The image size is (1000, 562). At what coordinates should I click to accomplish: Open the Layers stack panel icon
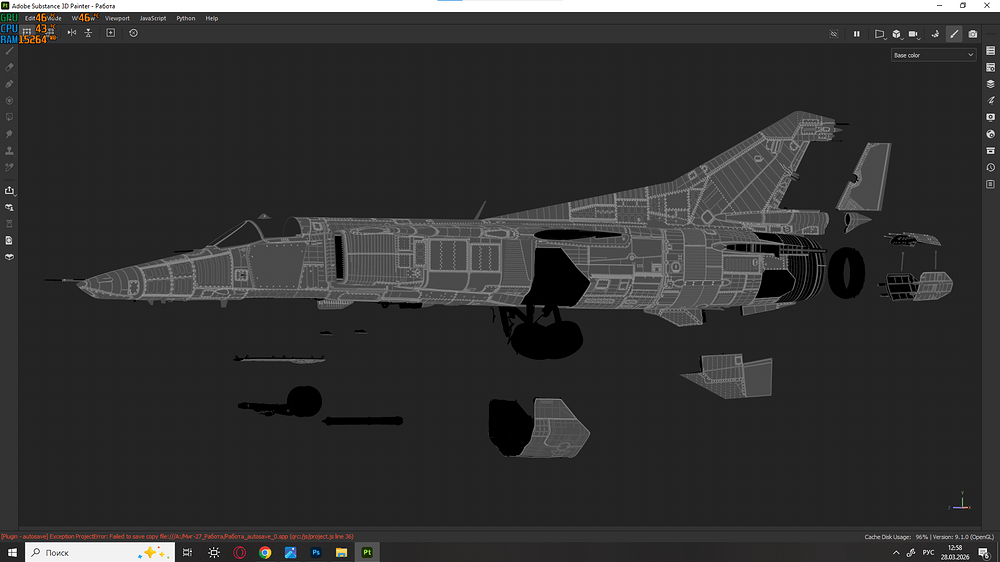990,84
